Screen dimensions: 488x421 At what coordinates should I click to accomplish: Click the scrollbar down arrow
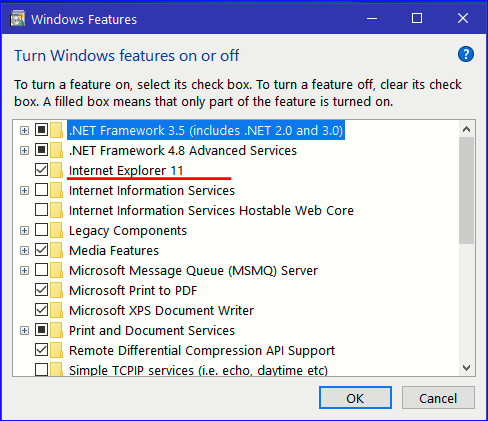click(x=466, y=368)
